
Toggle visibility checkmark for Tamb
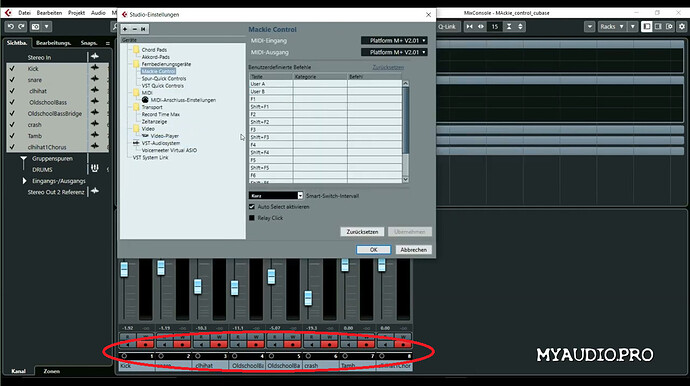pos(12,136)
